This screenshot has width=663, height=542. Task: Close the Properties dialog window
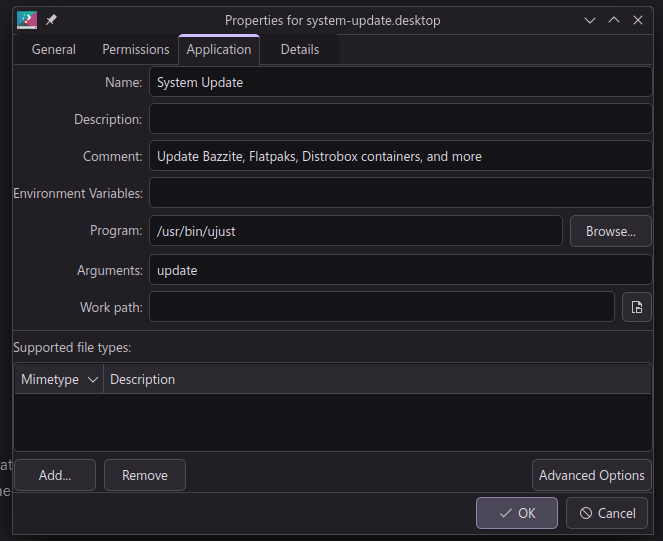(x=638, y=20)
